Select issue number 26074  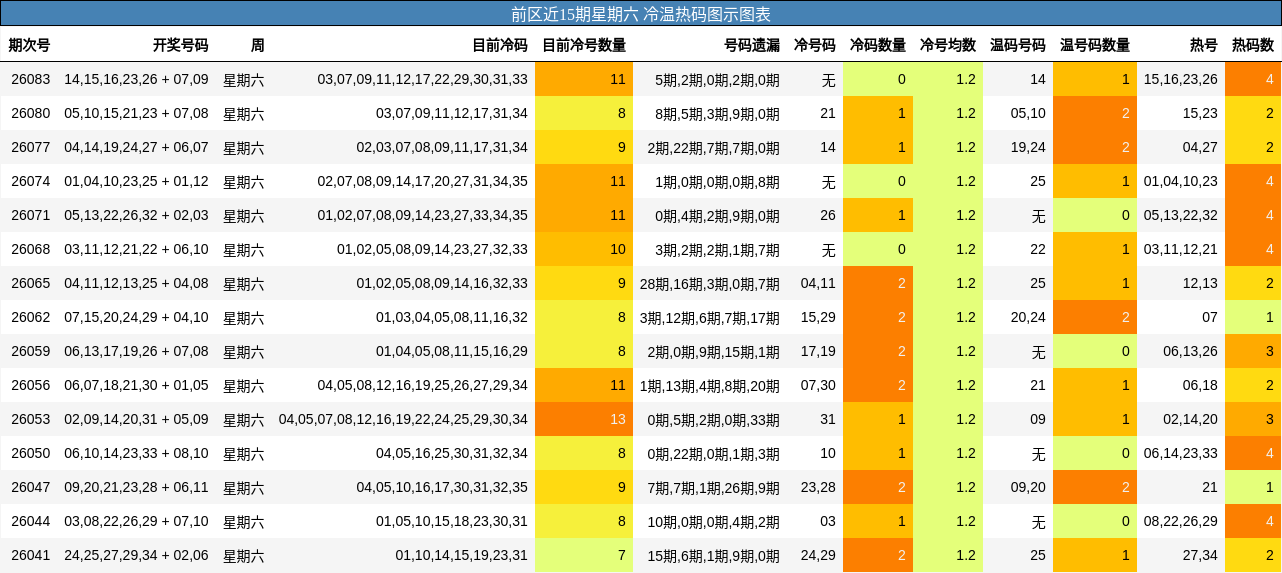tap(31, 181)
